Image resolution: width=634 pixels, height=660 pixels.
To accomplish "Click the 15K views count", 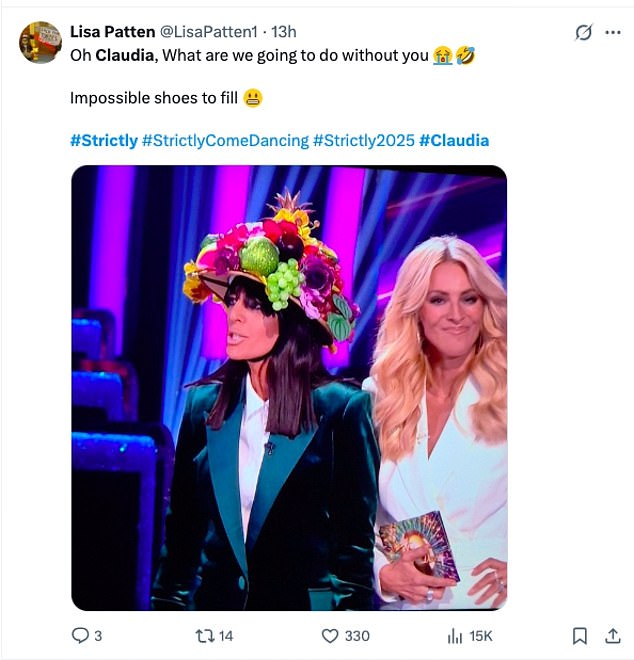I will coord(481,635).
